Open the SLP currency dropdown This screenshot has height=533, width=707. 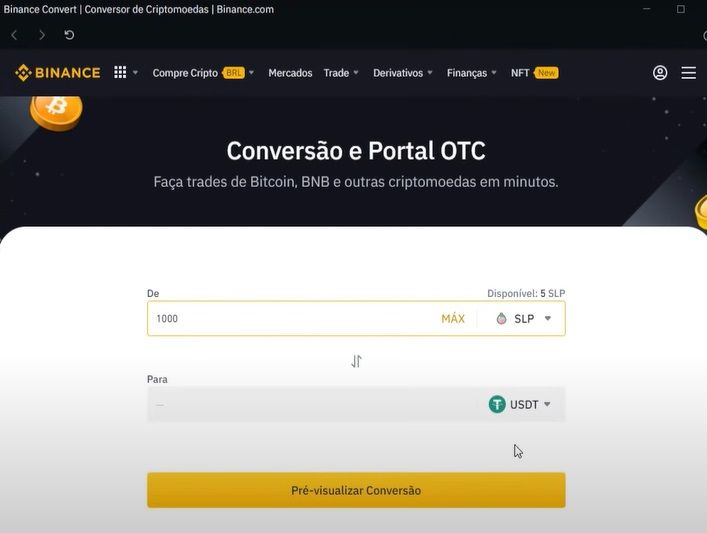click(x=523, y=319)
